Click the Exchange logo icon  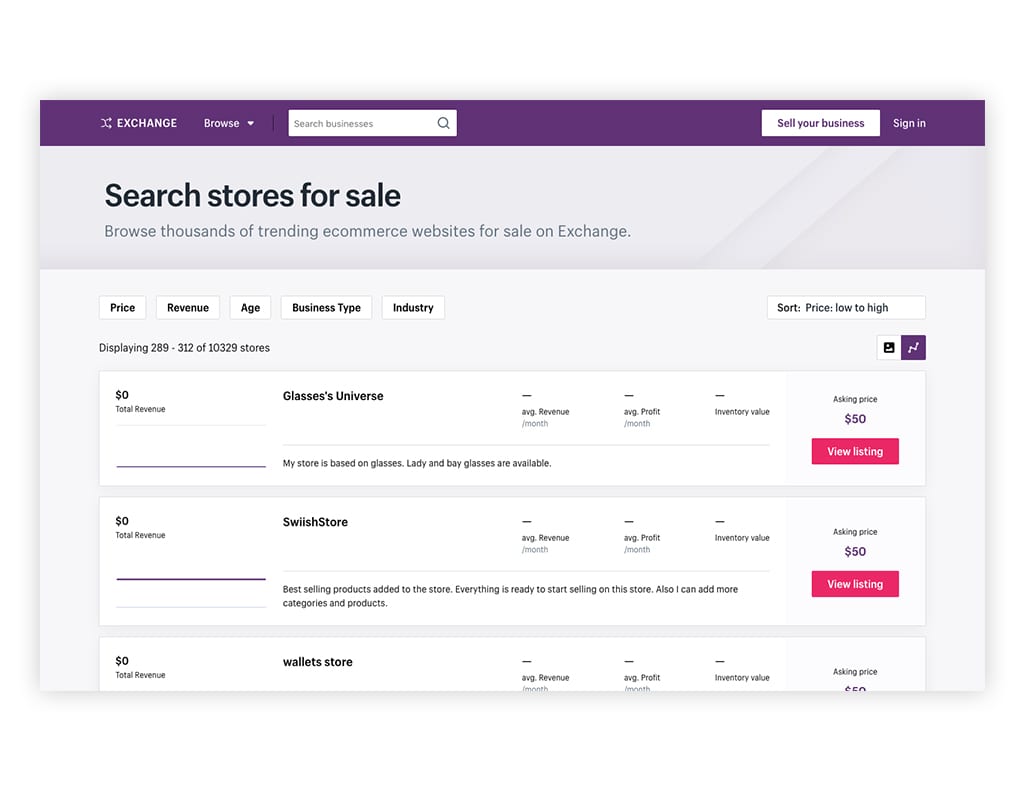(x=105, y=122)
